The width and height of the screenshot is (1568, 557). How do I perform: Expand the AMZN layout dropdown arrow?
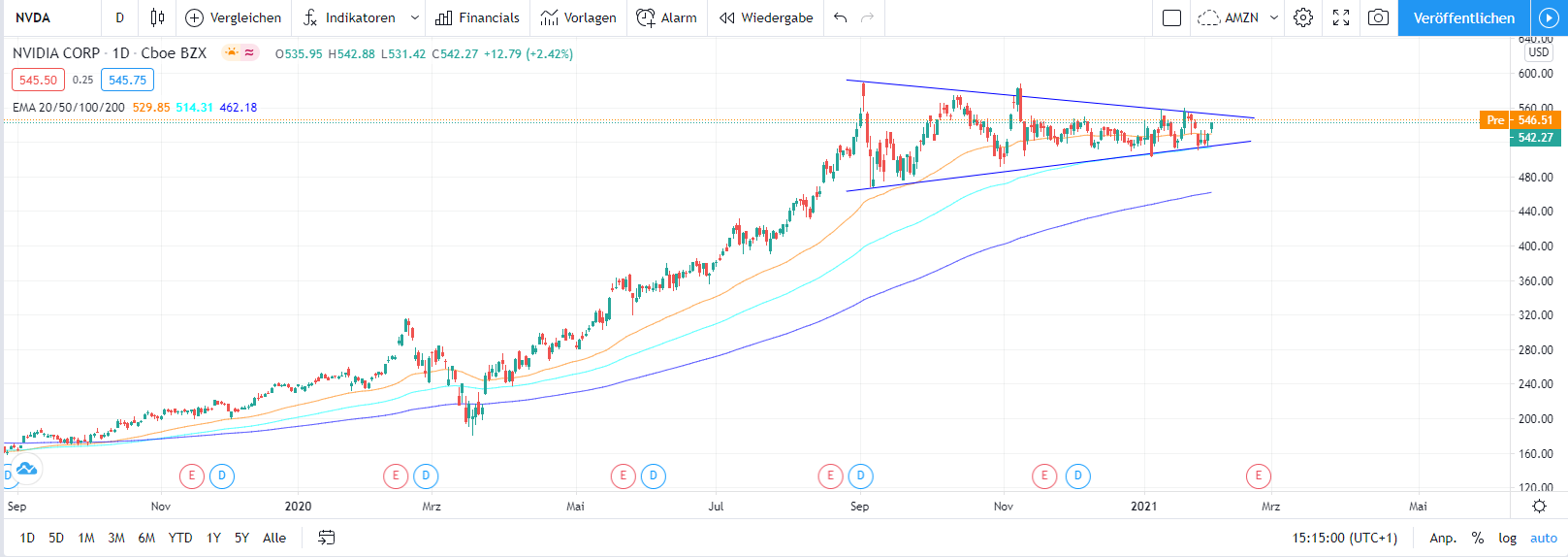point(1274,17)
